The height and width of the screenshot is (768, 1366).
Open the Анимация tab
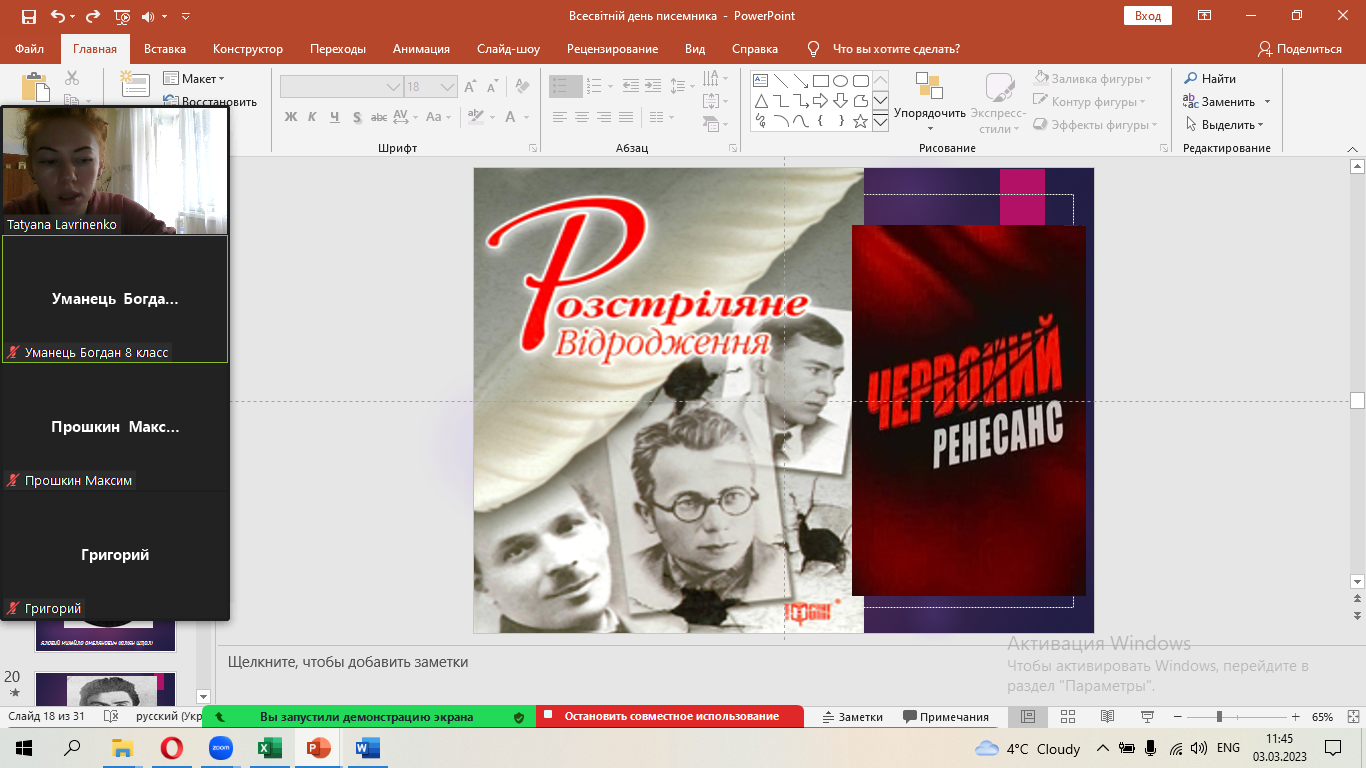pyautogui.click(x=421, y=49)
